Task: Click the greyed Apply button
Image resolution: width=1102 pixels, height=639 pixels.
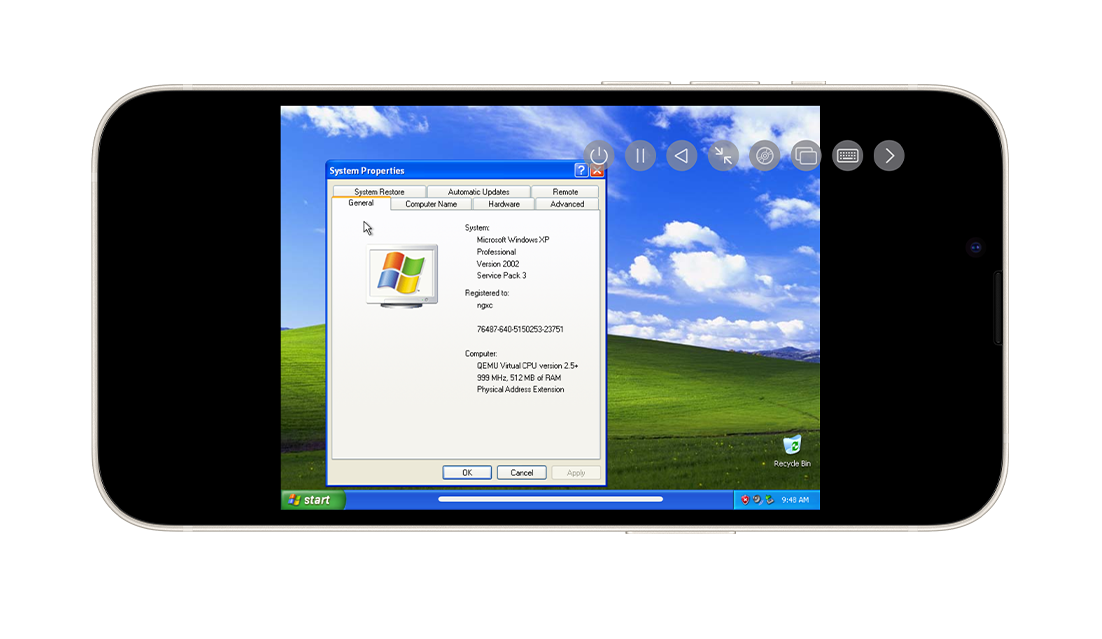Action: [576, 472]
